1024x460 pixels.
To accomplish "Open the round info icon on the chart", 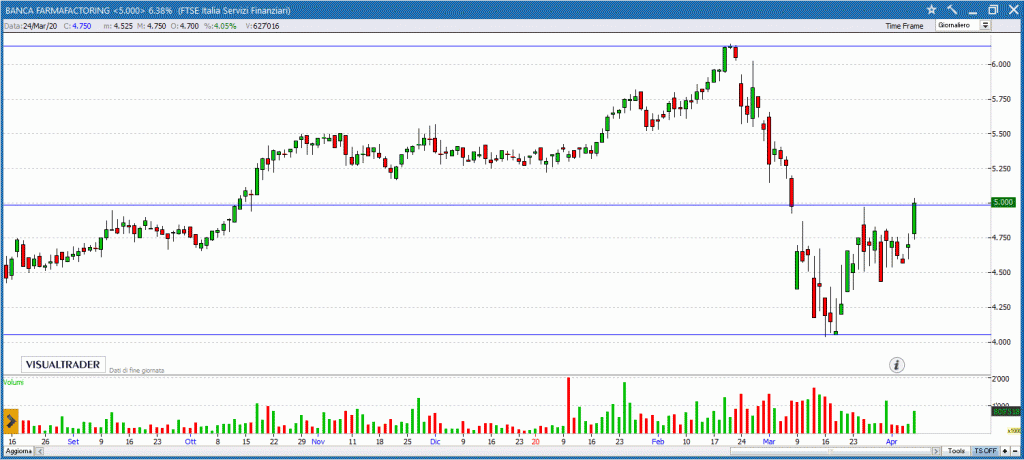I will coord(898,365).
